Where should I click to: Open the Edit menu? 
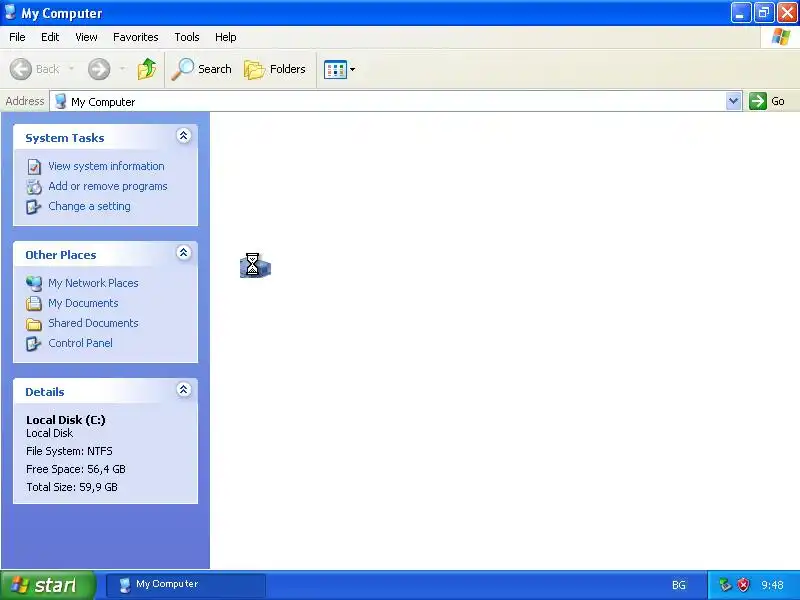coord(50,37)
